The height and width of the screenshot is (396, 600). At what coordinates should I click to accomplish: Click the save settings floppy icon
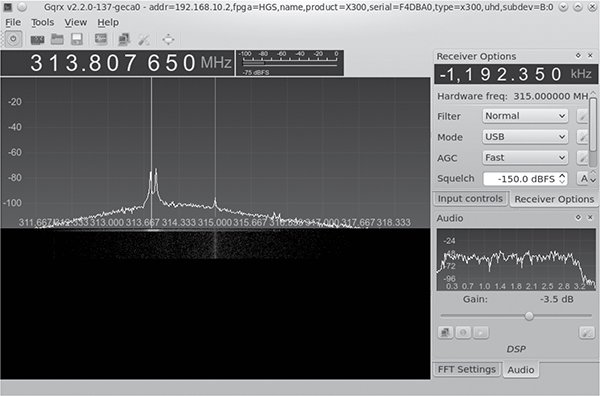tap(77, 39)
